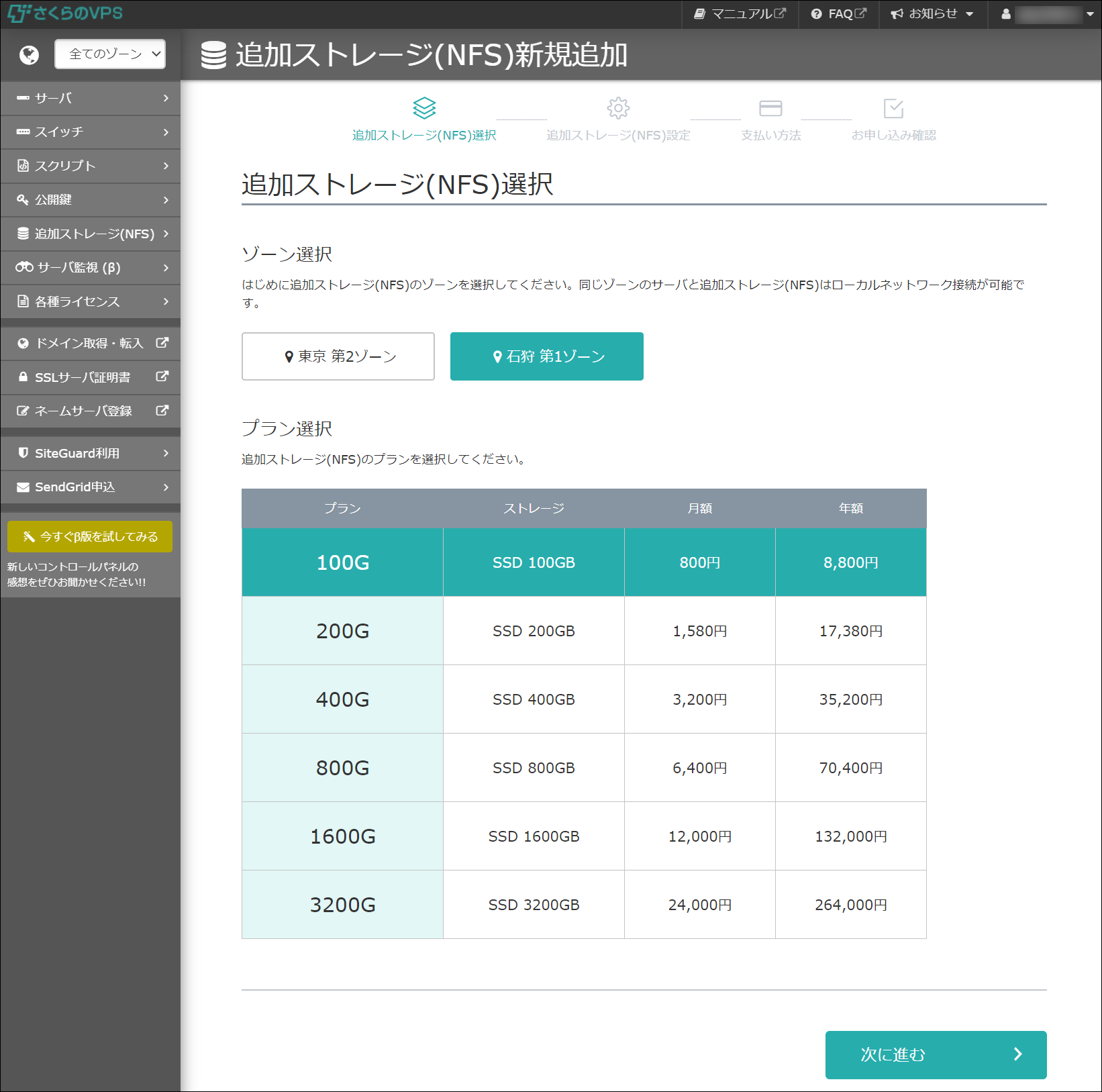This screenshot has width=1102, height=1092.
Task: Click the credit card payment step icon
Action: (770, 108)
